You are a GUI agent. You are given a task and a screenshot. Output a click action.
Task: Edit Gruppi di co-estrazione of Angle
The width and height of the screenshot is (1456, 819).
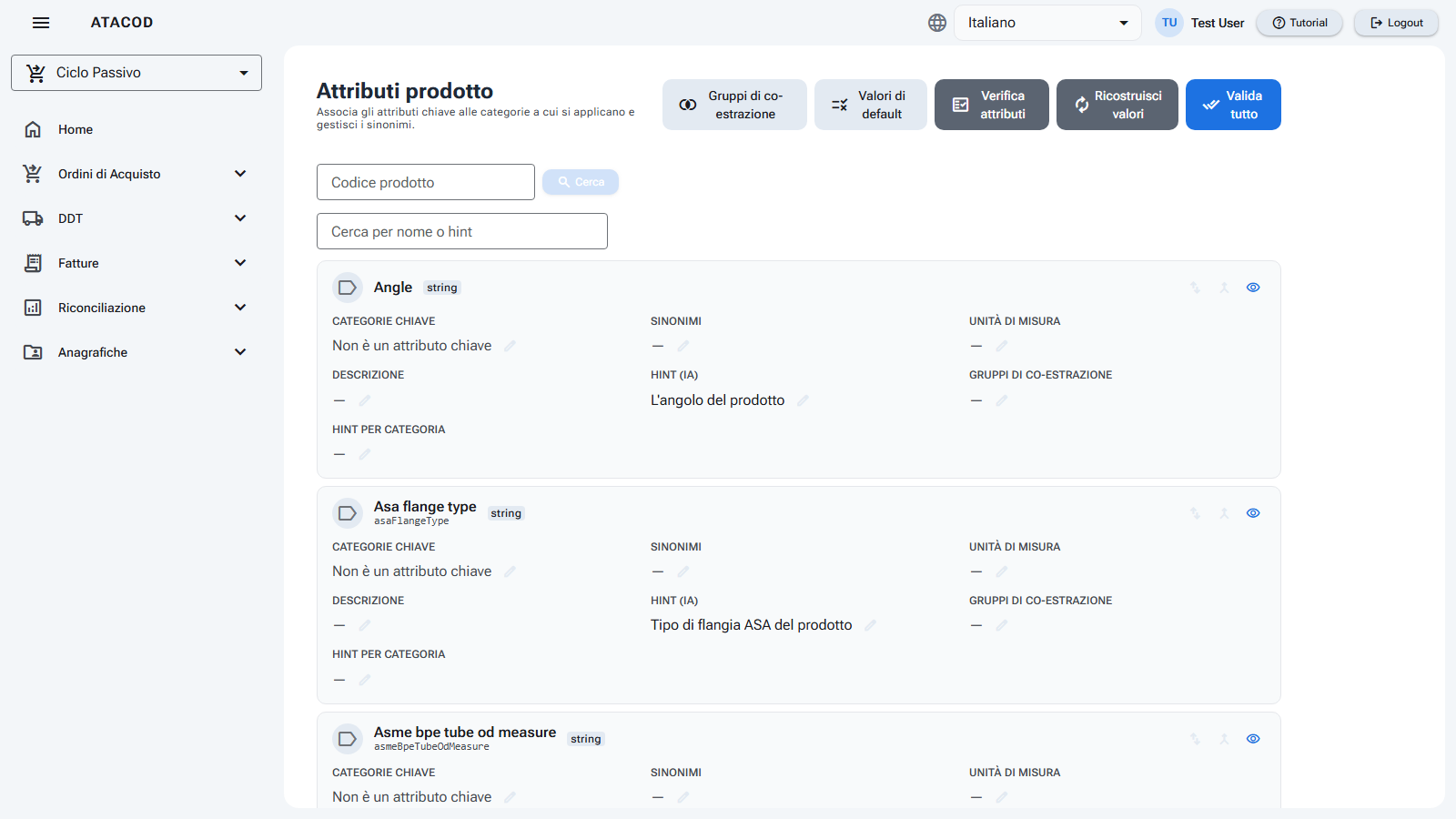[x=1001, y=400]
